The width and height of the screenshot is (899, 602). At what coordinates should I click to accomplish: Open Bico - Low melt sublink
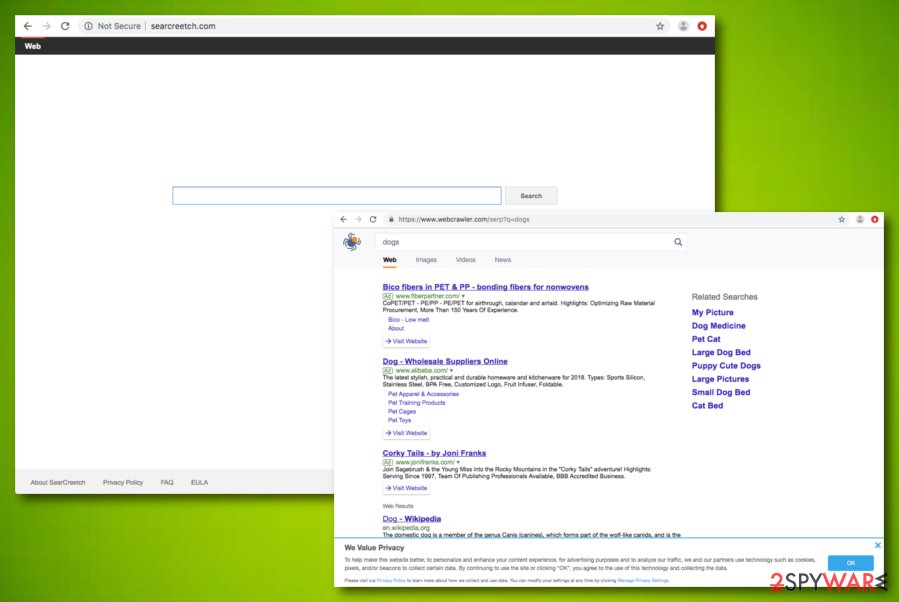(409, 320)
